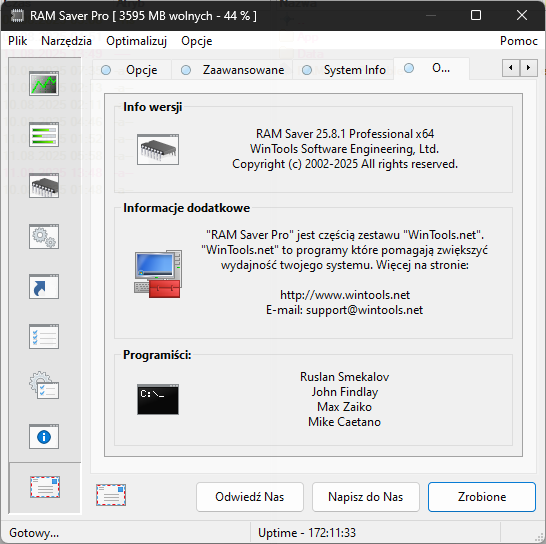The height and width of the screenshot is (544, 546).
Task: Open the blue info circle sidebar icon
Action: click(x=44, y=437)
